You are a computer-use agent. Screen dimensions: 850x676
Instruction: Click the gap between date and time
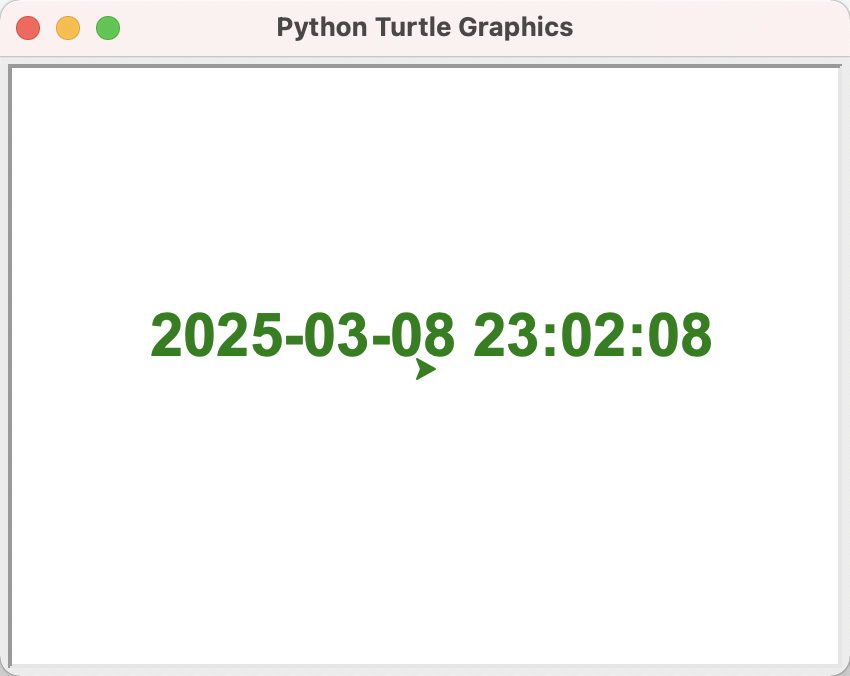465,335
